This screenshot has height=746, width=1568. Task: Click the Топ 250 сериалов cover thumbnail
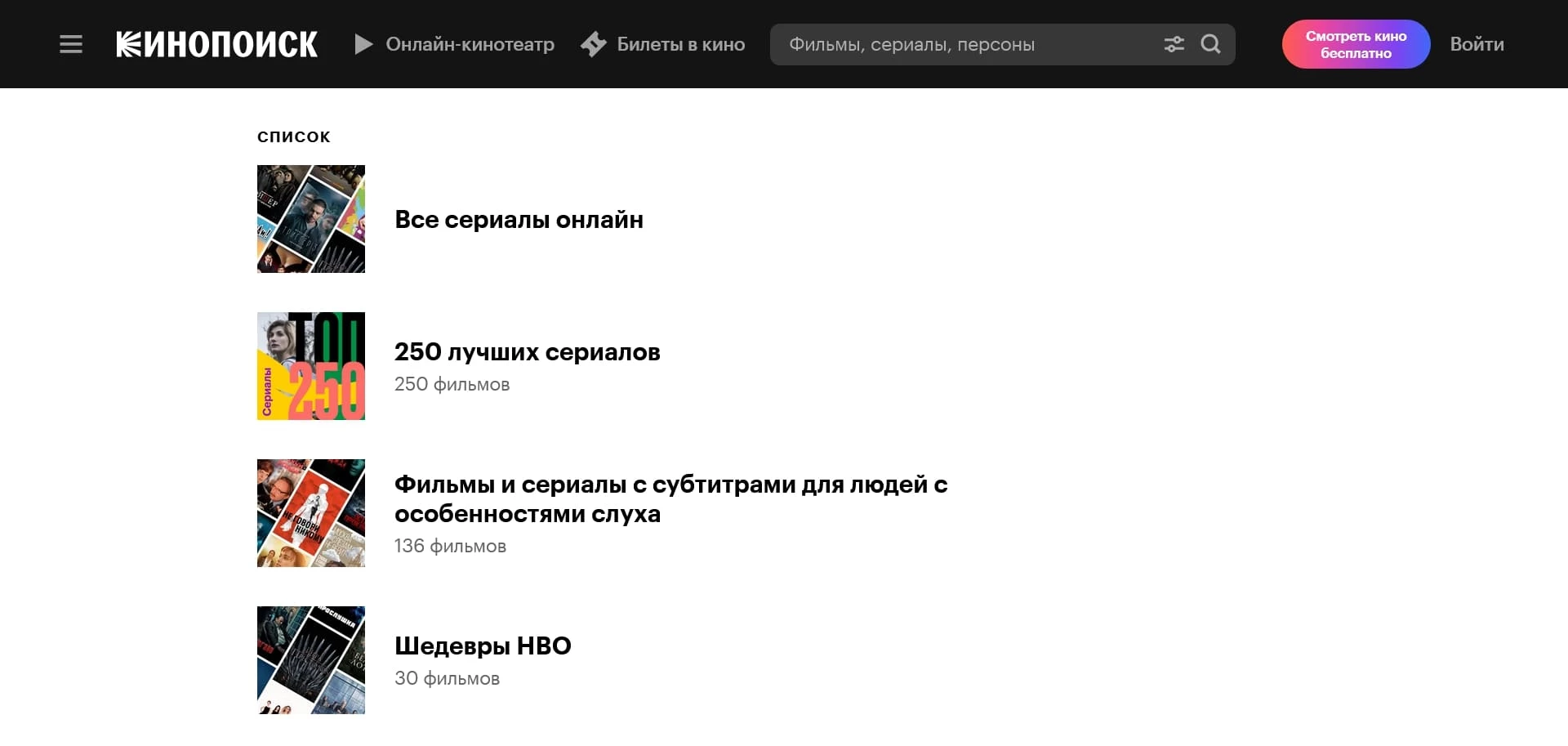pos(311,365)
